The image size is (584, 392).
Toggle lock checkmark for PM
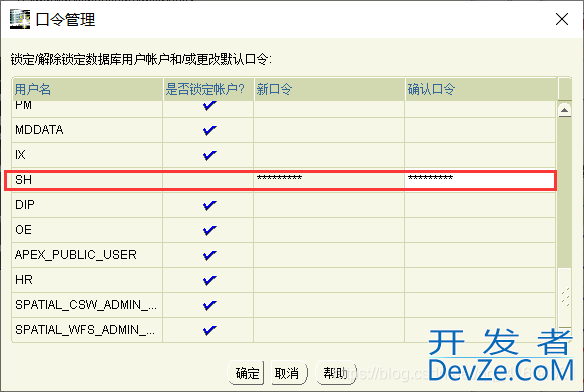[x=209, y=106]
